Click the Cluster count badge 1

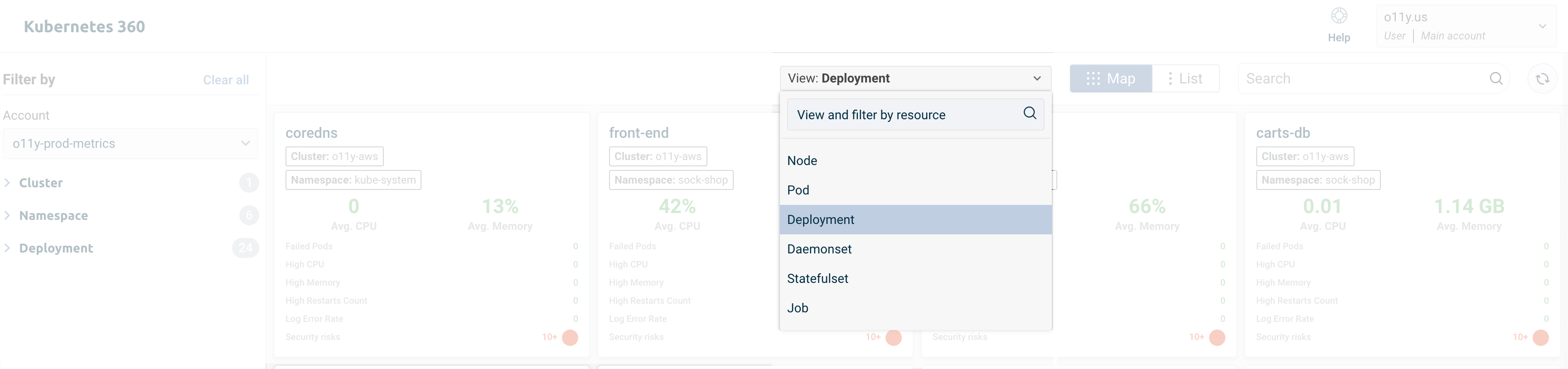click(248, 183)
